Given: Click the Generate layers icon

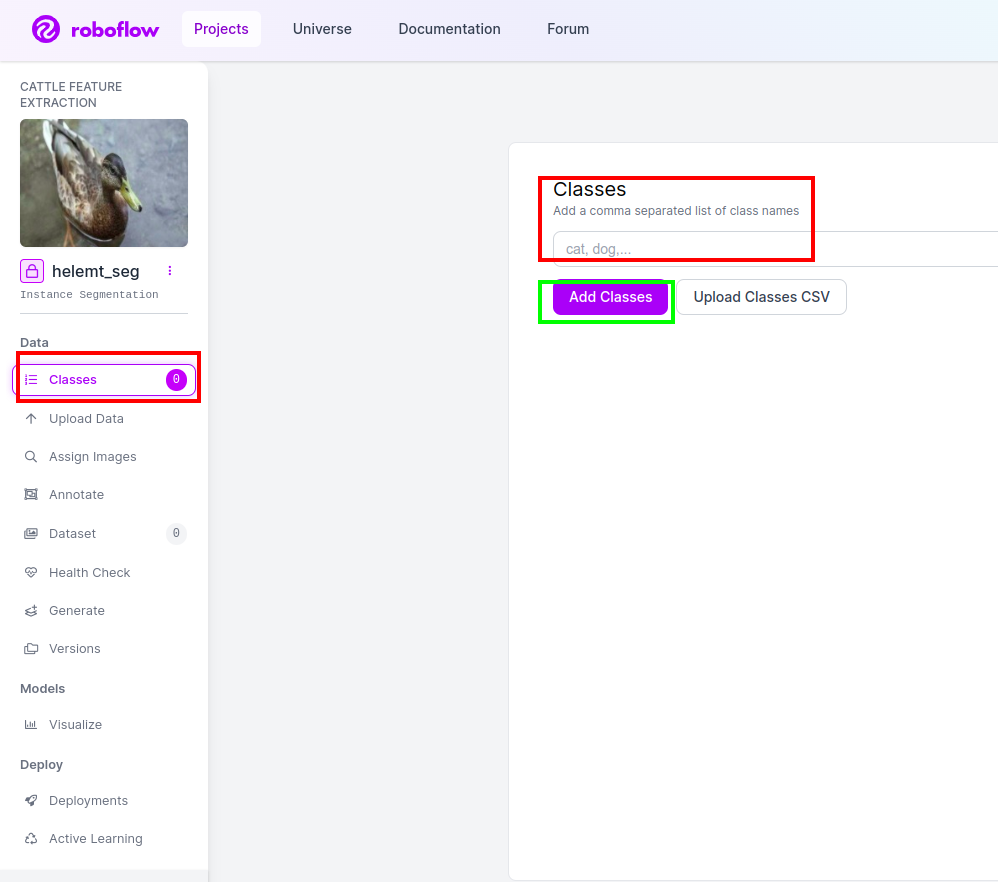Looking at the screenshot, I should click(31, 611).
